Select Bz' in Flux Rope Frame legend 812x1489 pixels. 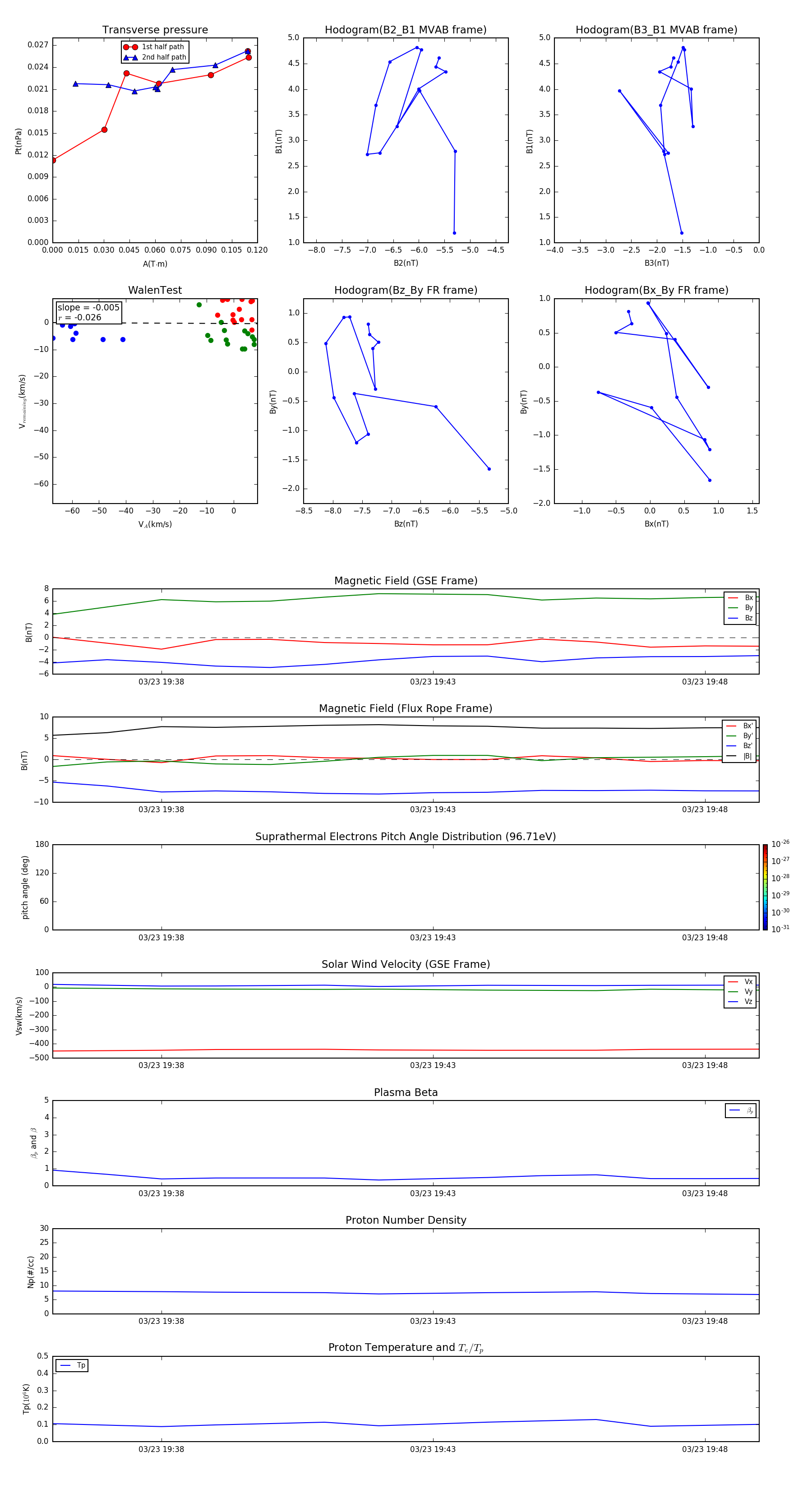click(739, 746)
